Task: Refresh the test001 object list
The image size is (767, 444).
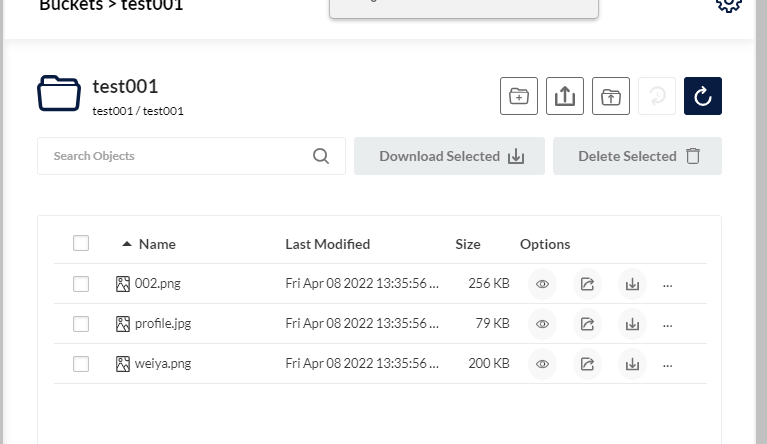Action: pyautogui.click(x=703, y=96)
